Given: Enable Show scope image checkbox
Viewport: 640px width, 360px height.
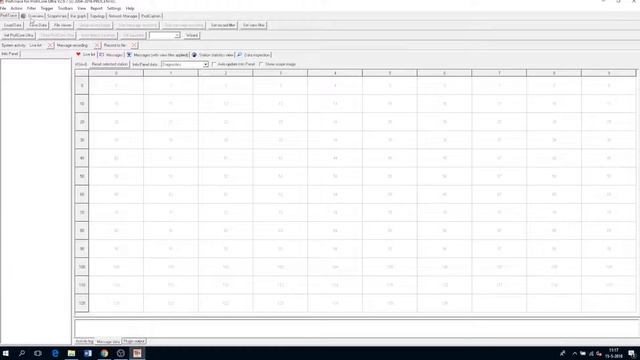Looking at the screenshot, I should pyautogui.click(x=262, y=64).
